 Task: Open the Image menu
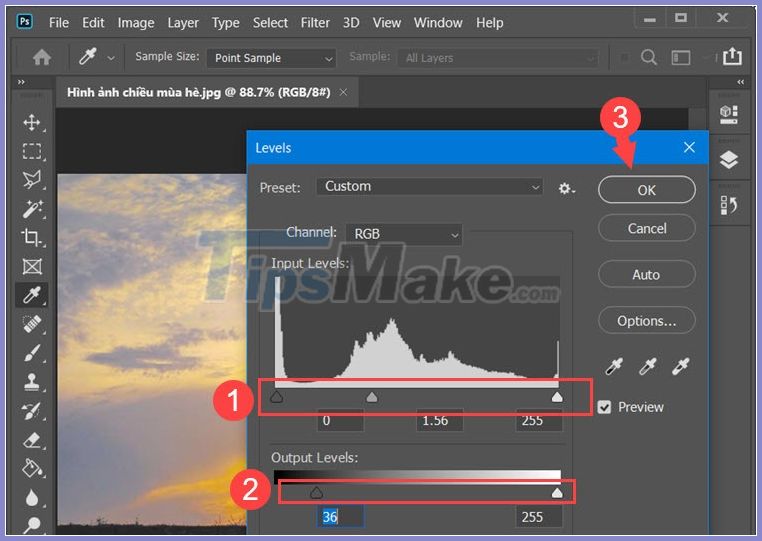[136, 23]
